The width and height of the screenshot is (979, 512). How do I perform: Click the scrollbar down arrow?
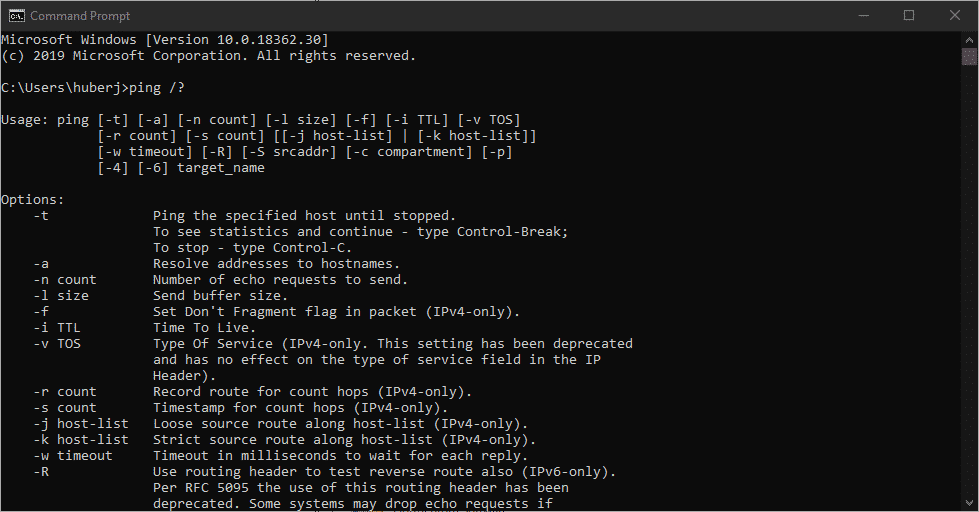(969, 503)
